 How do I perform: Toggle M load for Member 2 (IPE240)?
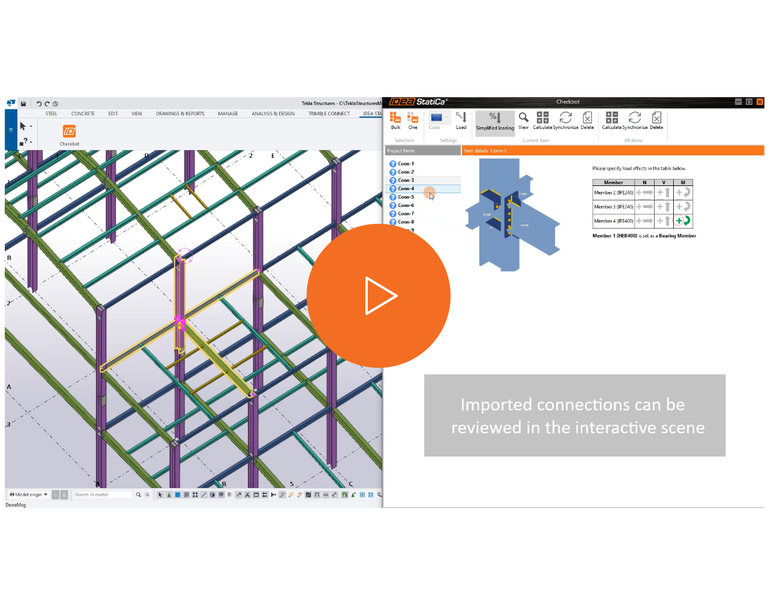click(683, 192)
